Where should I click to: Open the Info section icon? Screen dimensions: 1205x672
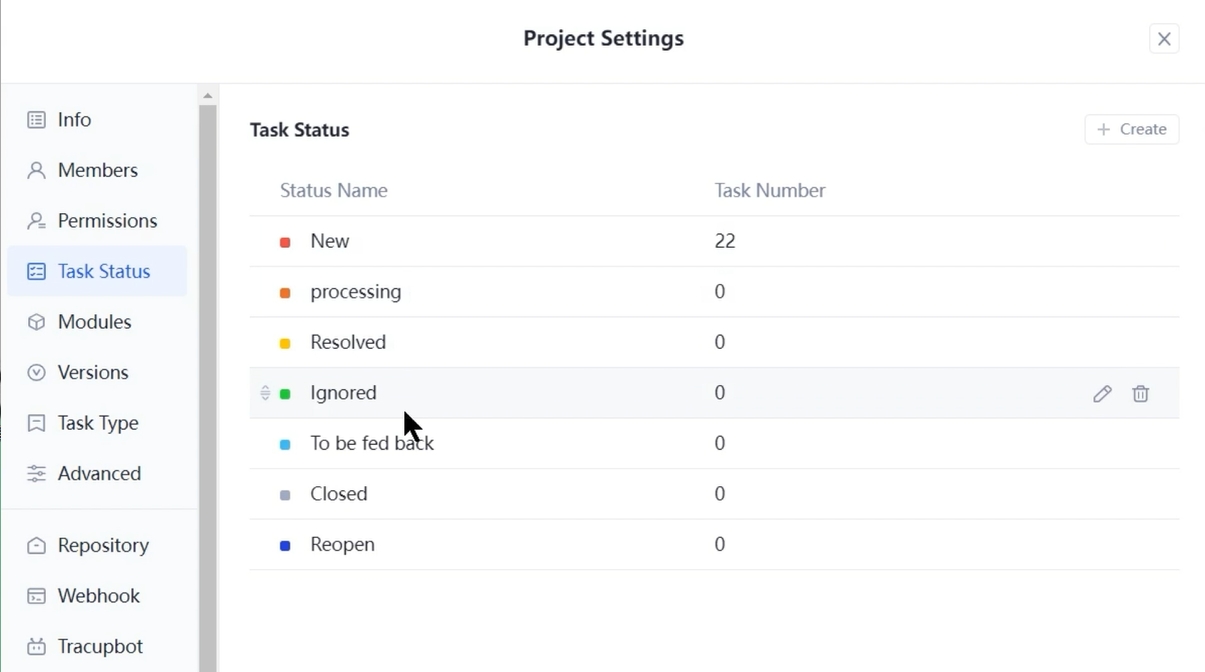click(x=36, y=119)
